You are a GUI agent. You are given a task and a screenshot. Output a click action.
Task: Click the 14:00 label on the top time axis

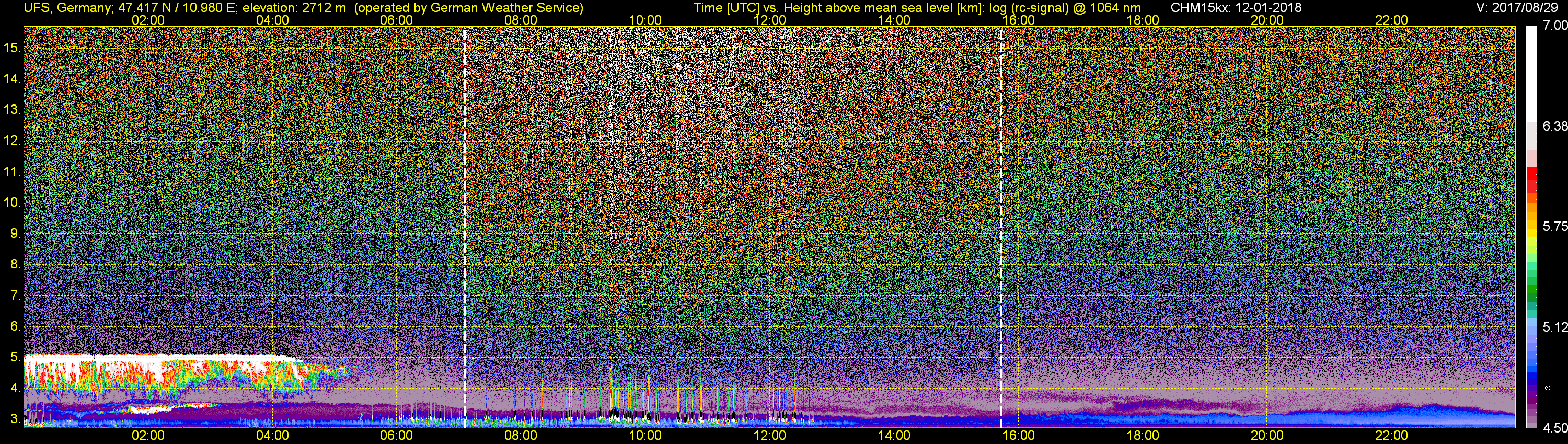(x=894, y=20)
